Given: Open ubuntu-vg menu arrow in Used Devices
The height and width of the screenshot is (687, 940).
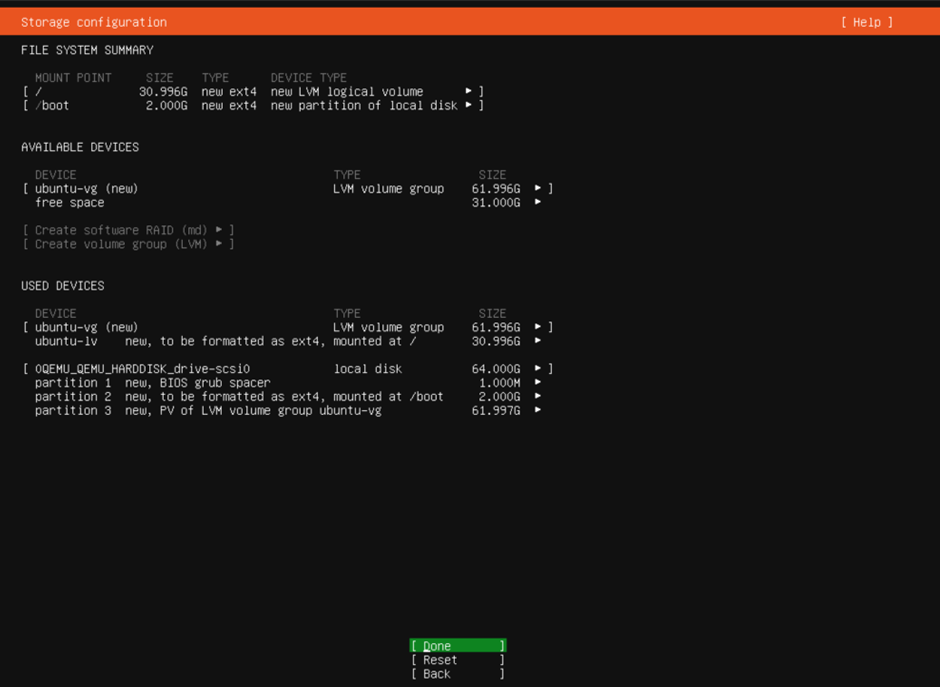Looking at the screenshot, I should [538, 327].
